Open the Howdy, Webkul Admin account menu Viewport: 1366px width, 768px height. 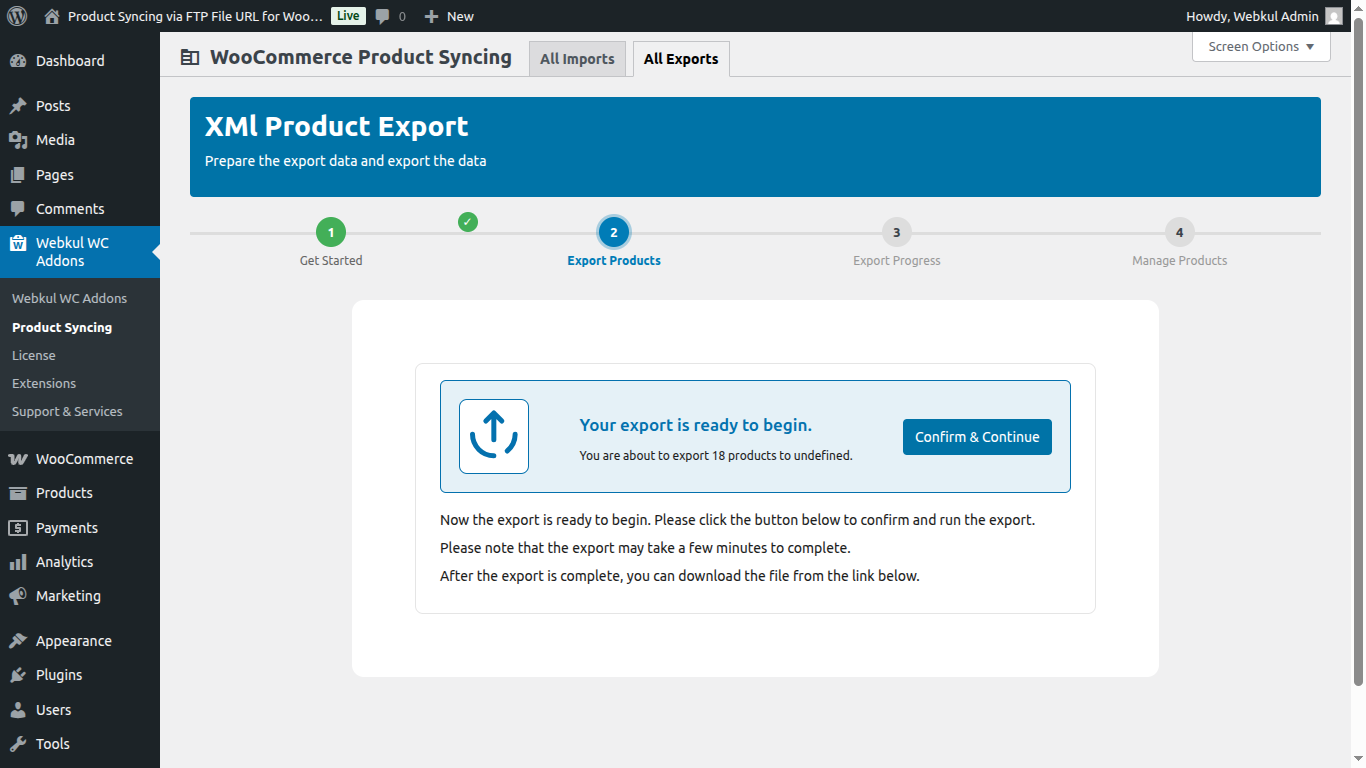pyautogui.click(x=1262, y=15)
